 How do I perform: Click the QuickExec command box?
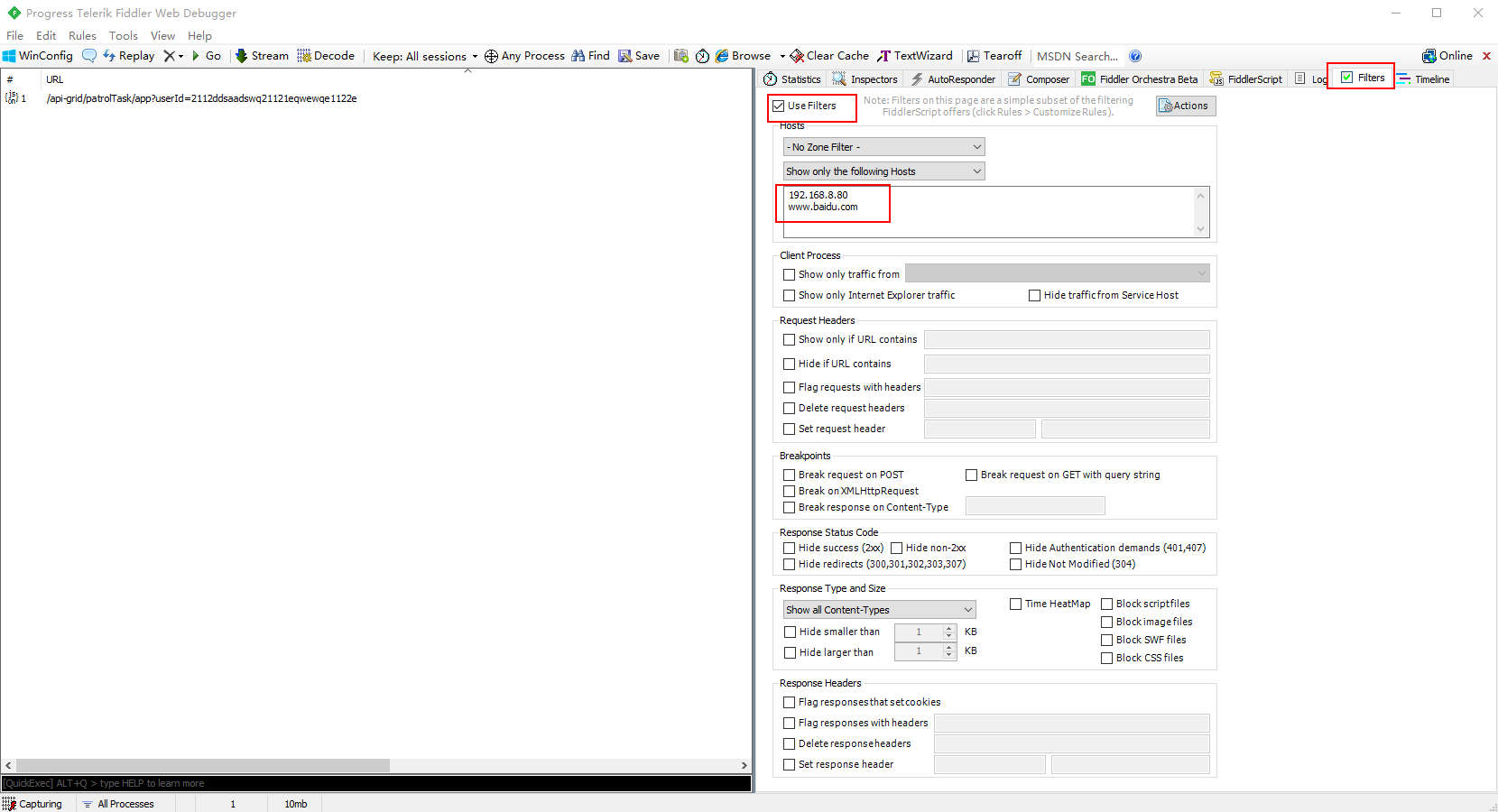pyautogui.click(x=376, y=783)
